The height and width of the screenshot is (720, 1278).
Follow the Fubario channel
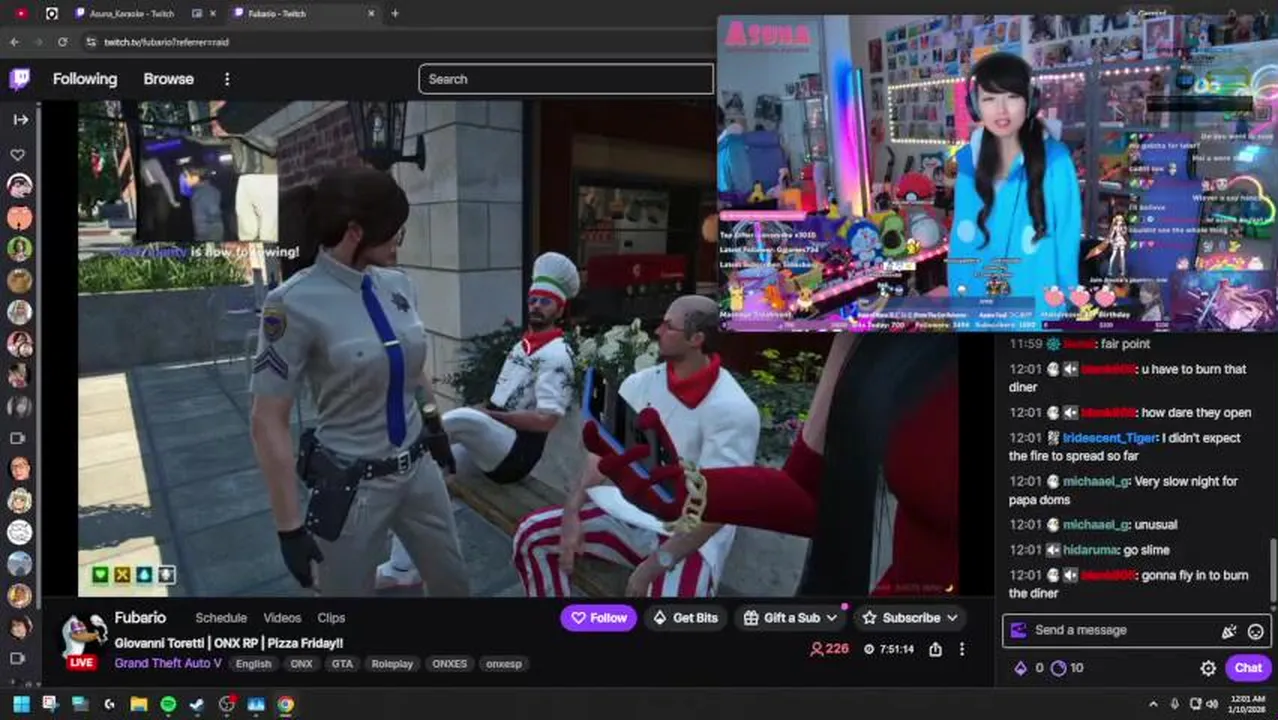click(598, 618)
